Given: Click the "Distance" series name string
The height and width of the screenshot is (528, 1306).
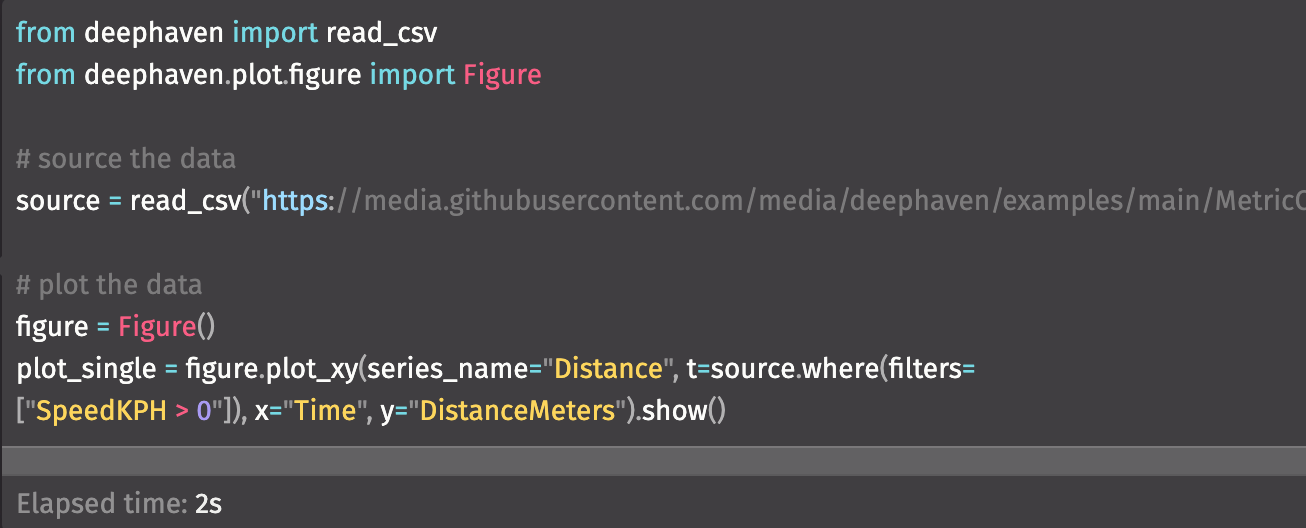Looking at the screenshot, I should tap(608, 369).
